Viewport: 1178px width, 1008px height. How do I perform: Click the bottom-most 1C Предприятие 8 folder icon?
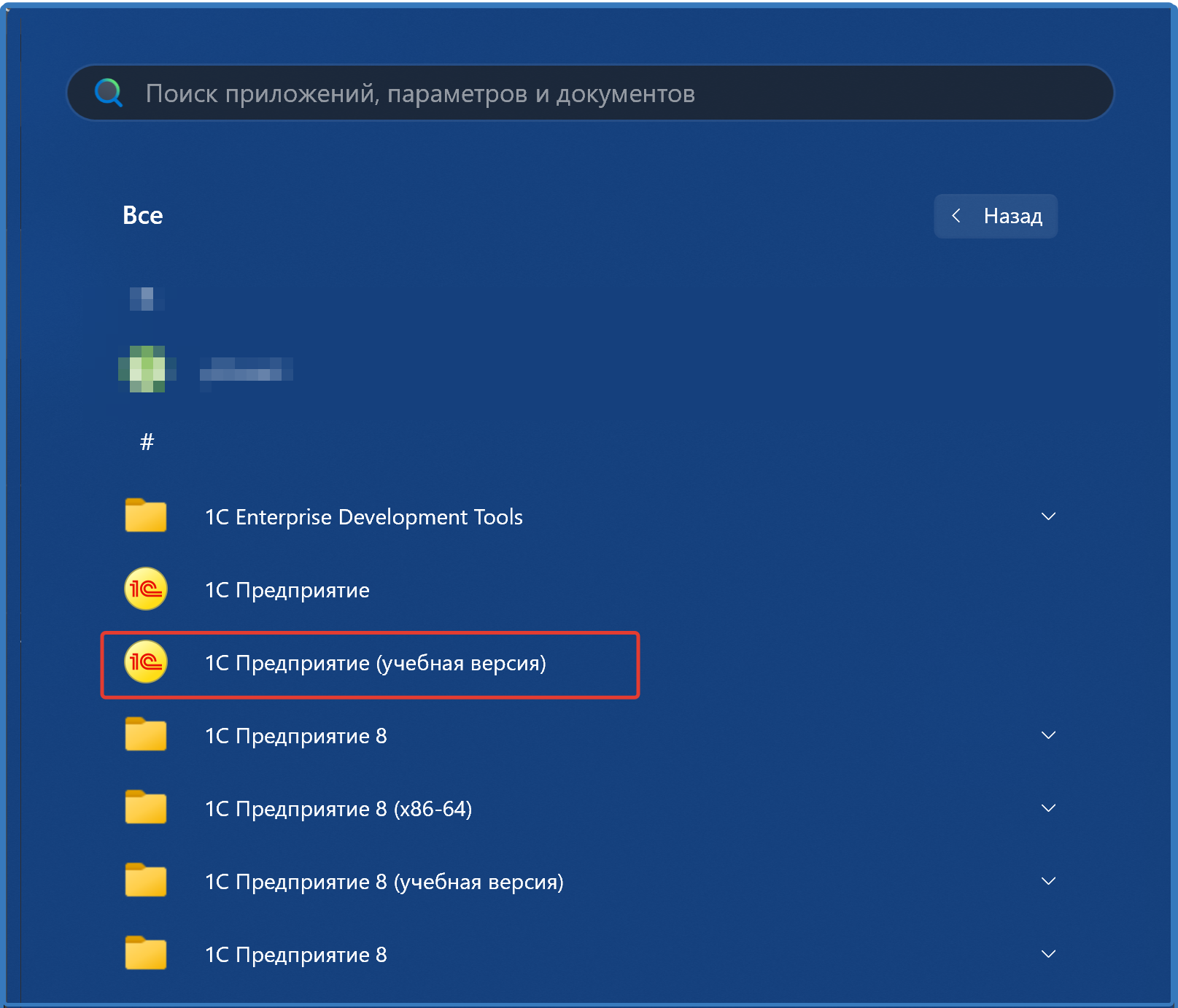tap(146, 954)
